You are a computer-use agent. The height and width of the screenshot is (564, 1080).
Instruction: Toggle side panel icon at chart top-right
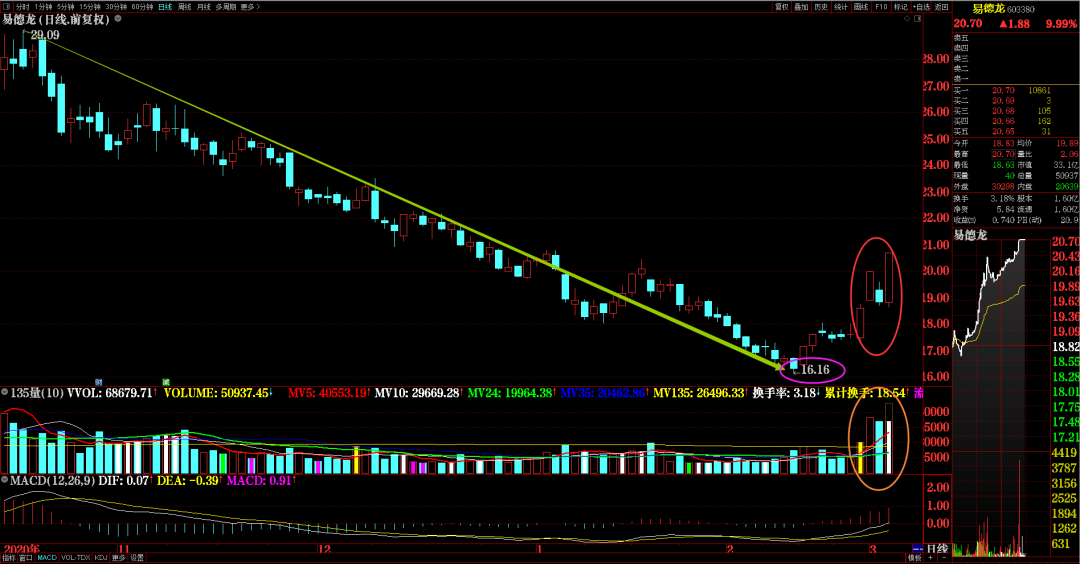tap(917, 19)
